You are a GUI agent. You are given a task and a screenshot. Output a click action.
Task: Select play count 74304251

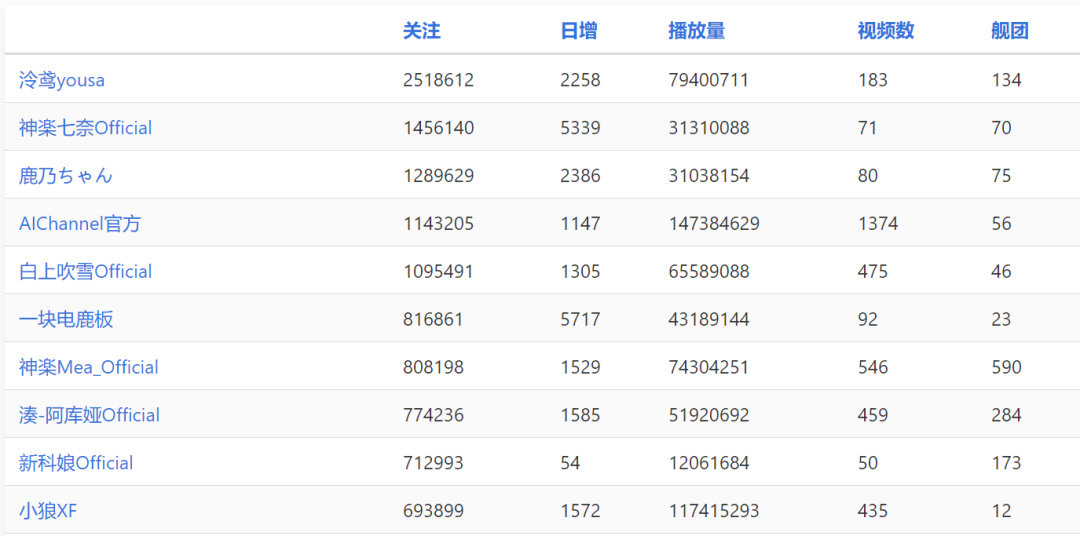[709, 367]
